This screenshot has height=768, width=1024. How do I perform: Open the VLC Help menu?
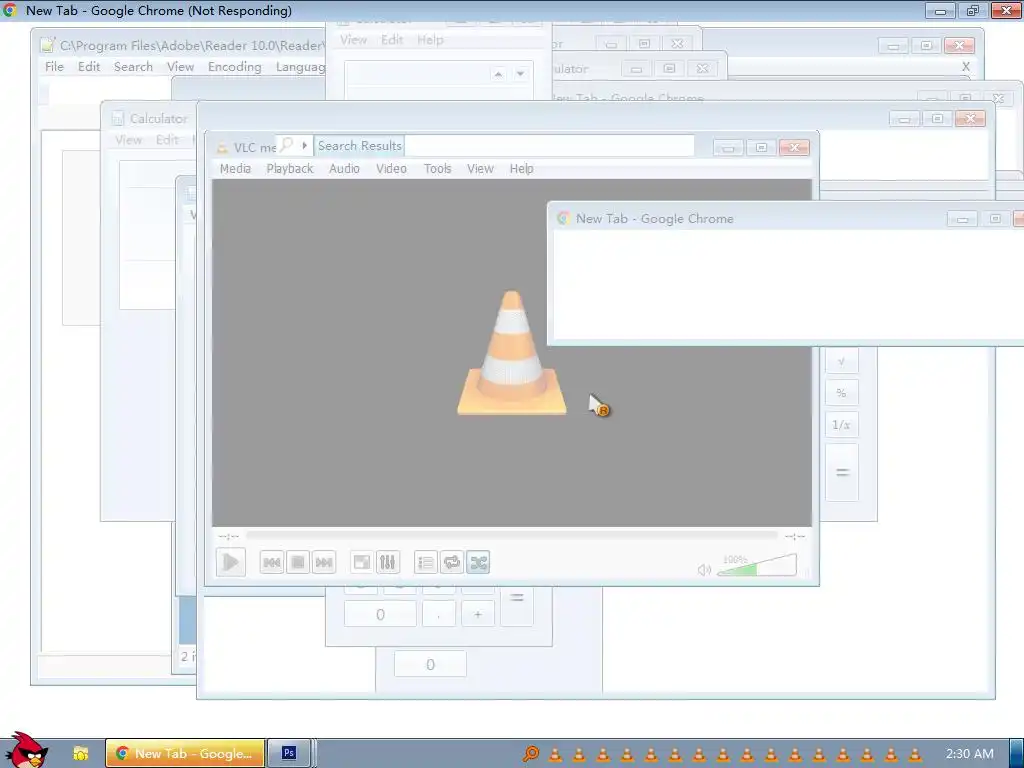click(x=522, y=168)
